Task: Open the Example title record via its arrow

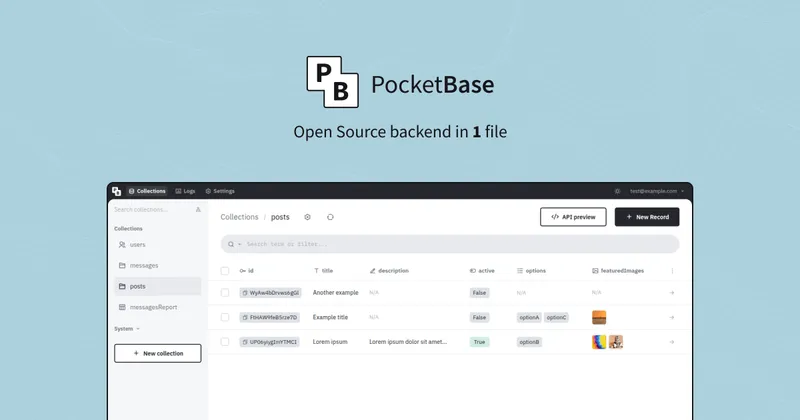Action: tap(672, 317)
